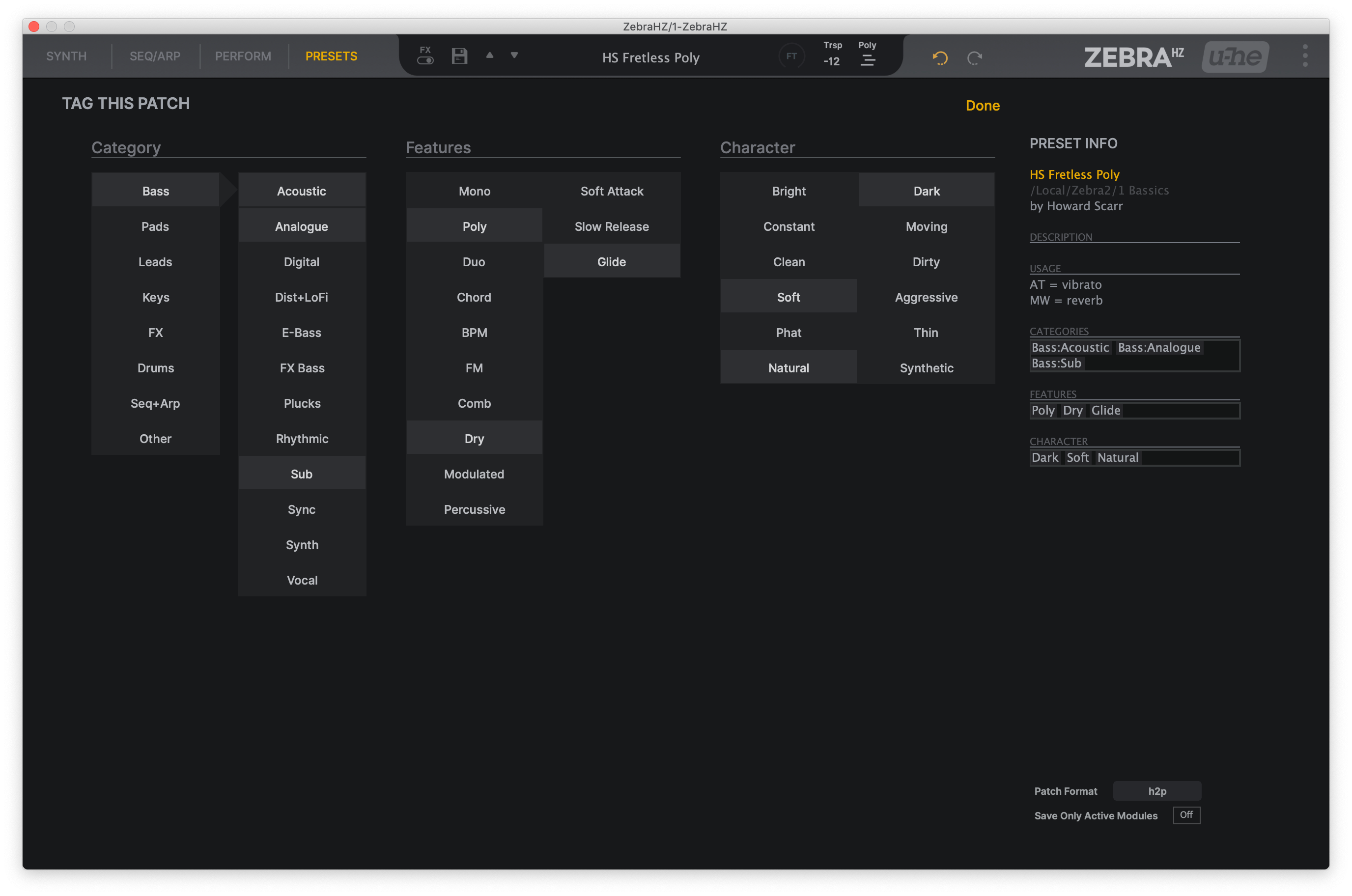
Task: Load previous preset with up arrow
Action: tap(490, 56)
